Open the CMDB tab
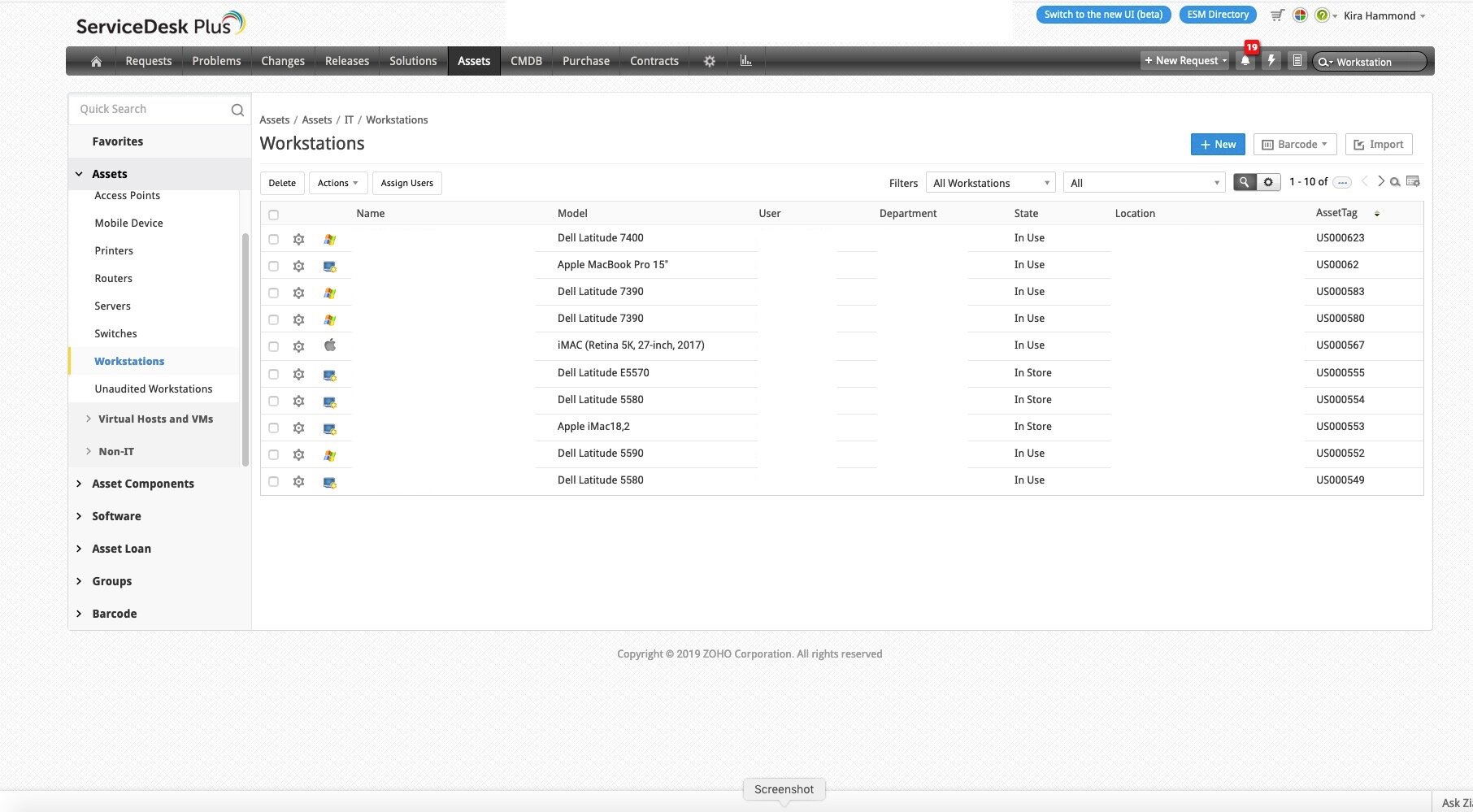 pos(526,61)
